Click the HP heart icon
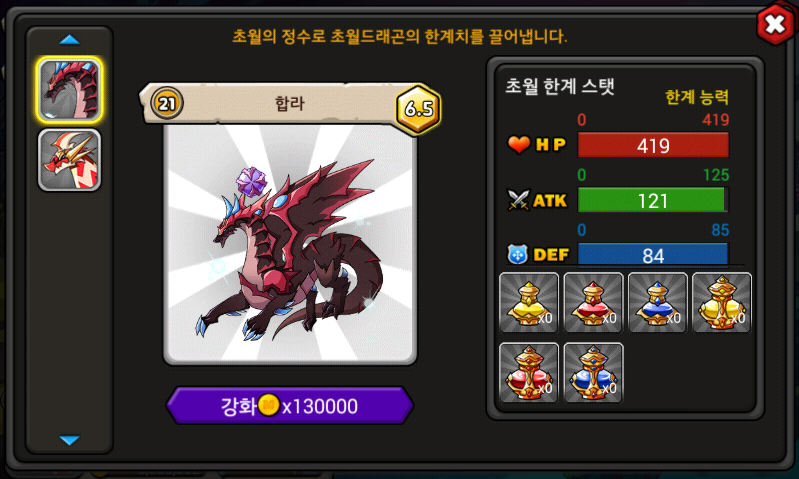 [519, 145]
